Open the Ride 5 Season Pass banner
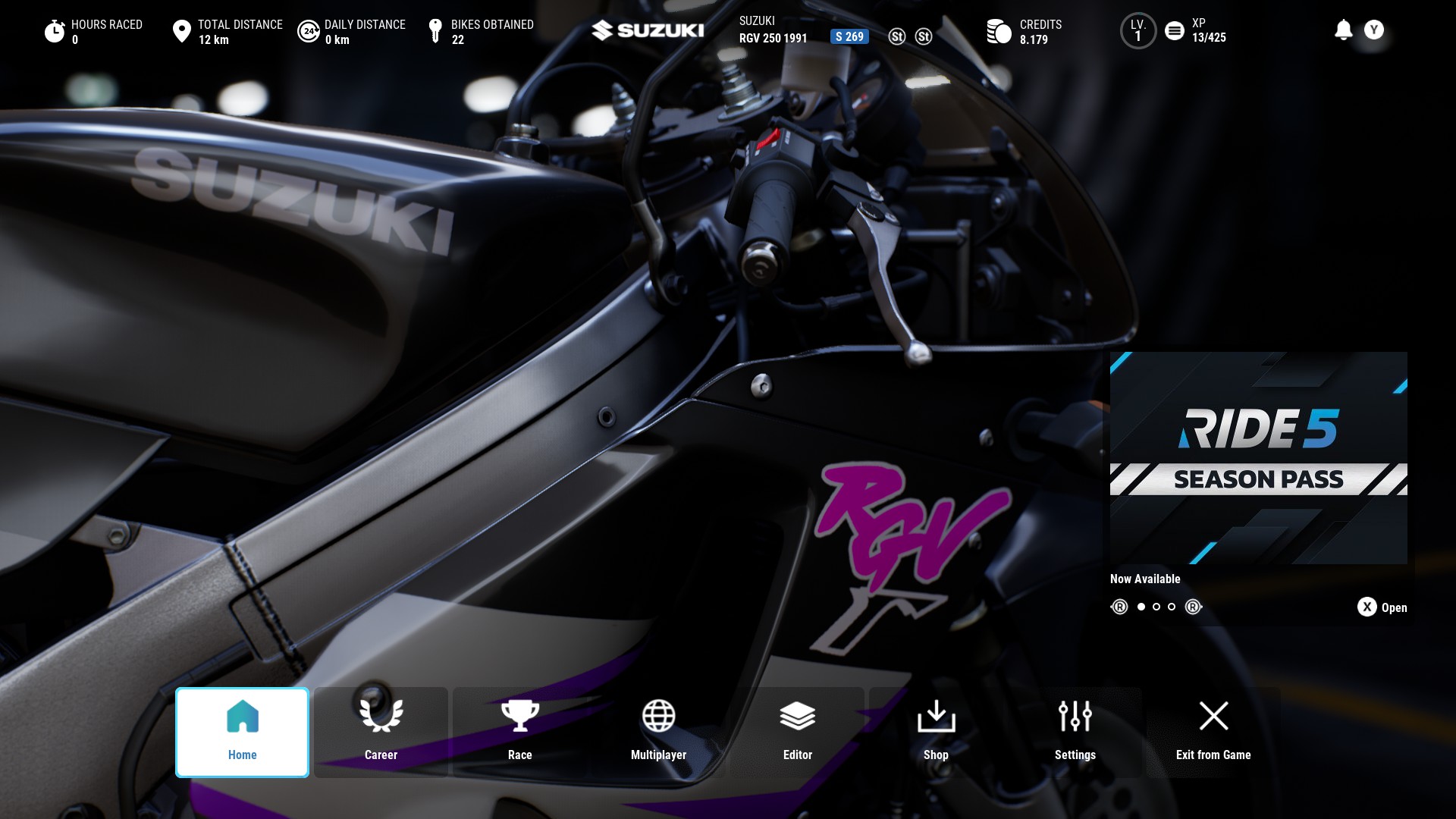The height and width of the screenshot is (819, 1456). coord(1258,457)
